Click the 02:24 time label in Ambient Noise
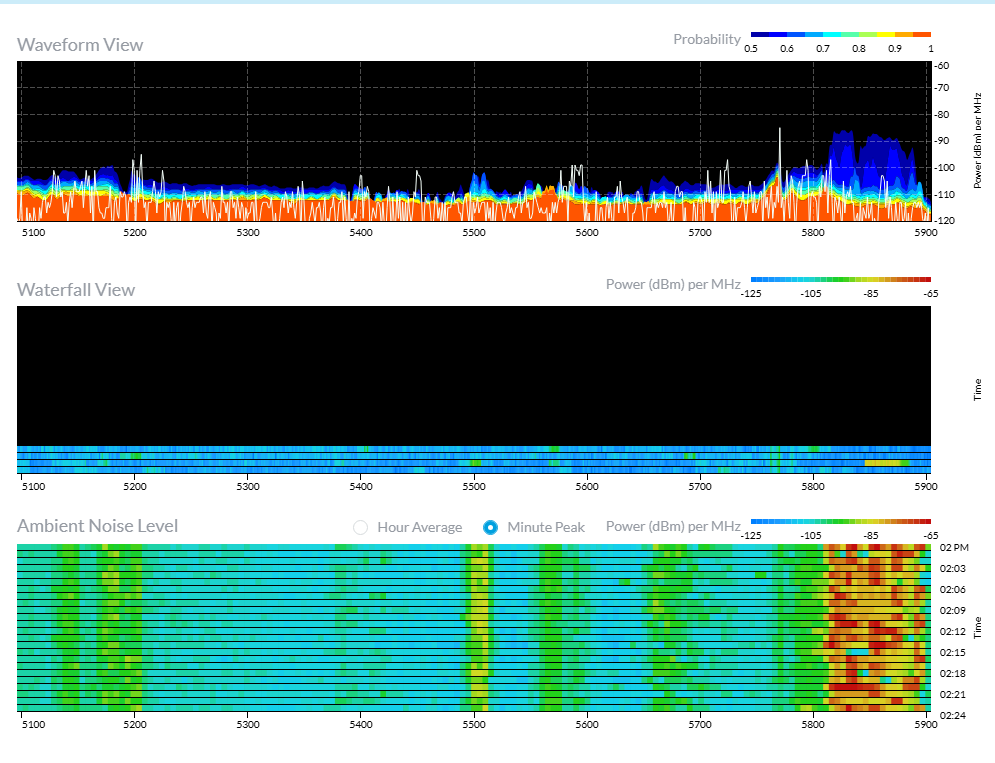This screenshot has width=995, height=763. (951, 716)
